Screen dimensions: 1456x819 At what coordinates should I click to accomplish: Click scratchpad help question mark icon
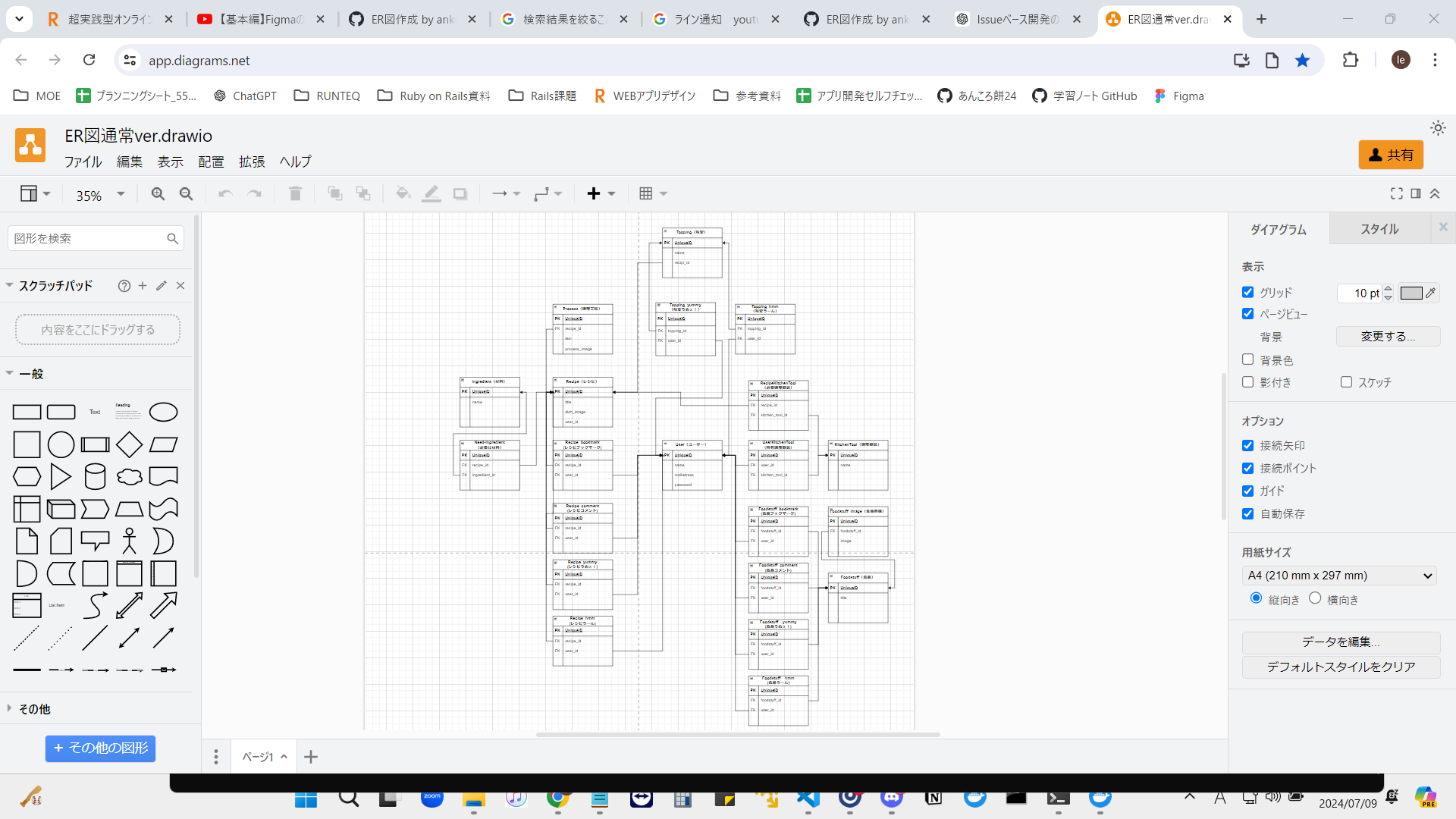tap(124, 286)
